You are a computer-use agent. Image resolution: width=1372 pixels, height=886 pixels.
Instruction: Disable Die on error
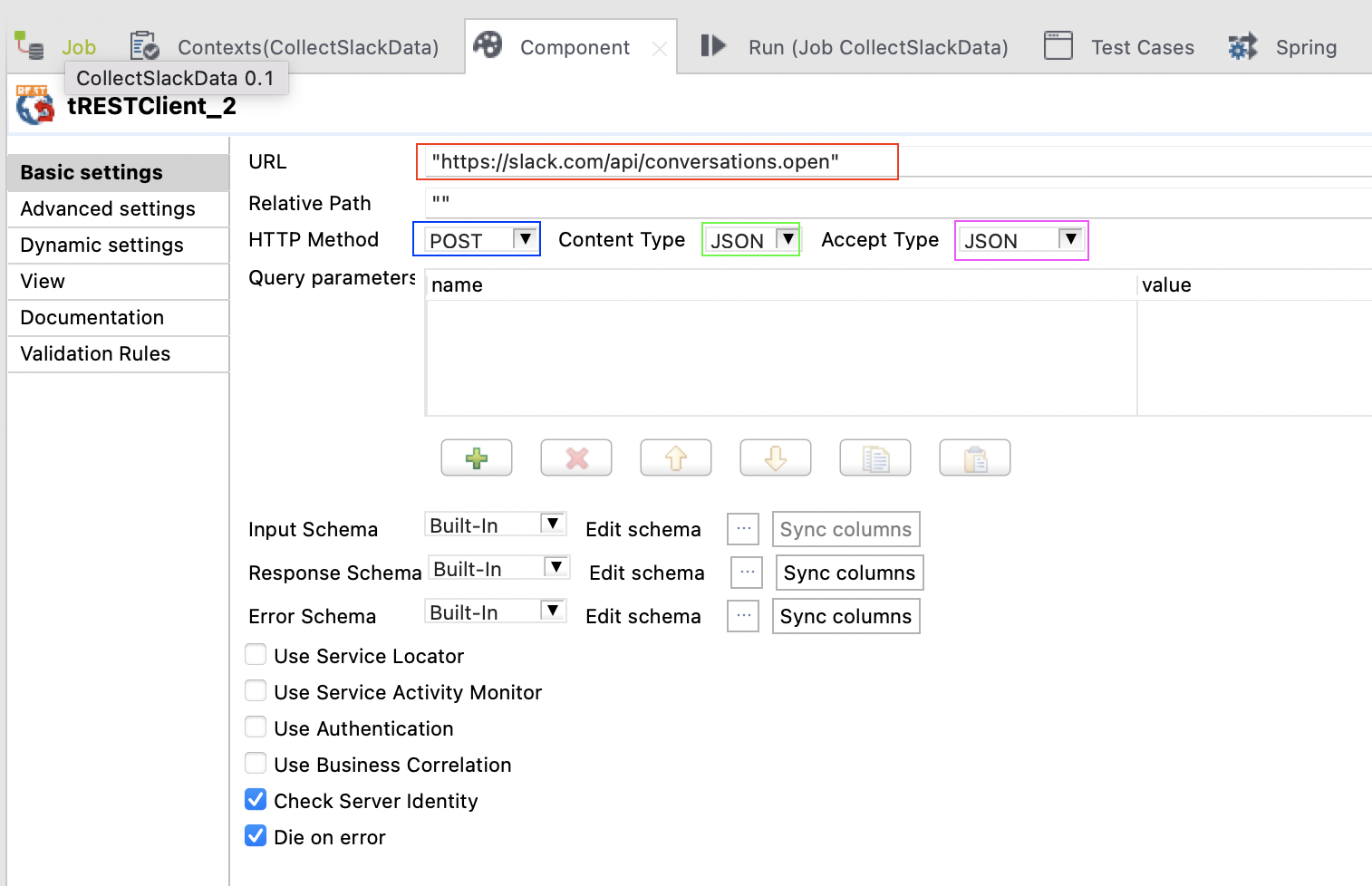[256, 835]
